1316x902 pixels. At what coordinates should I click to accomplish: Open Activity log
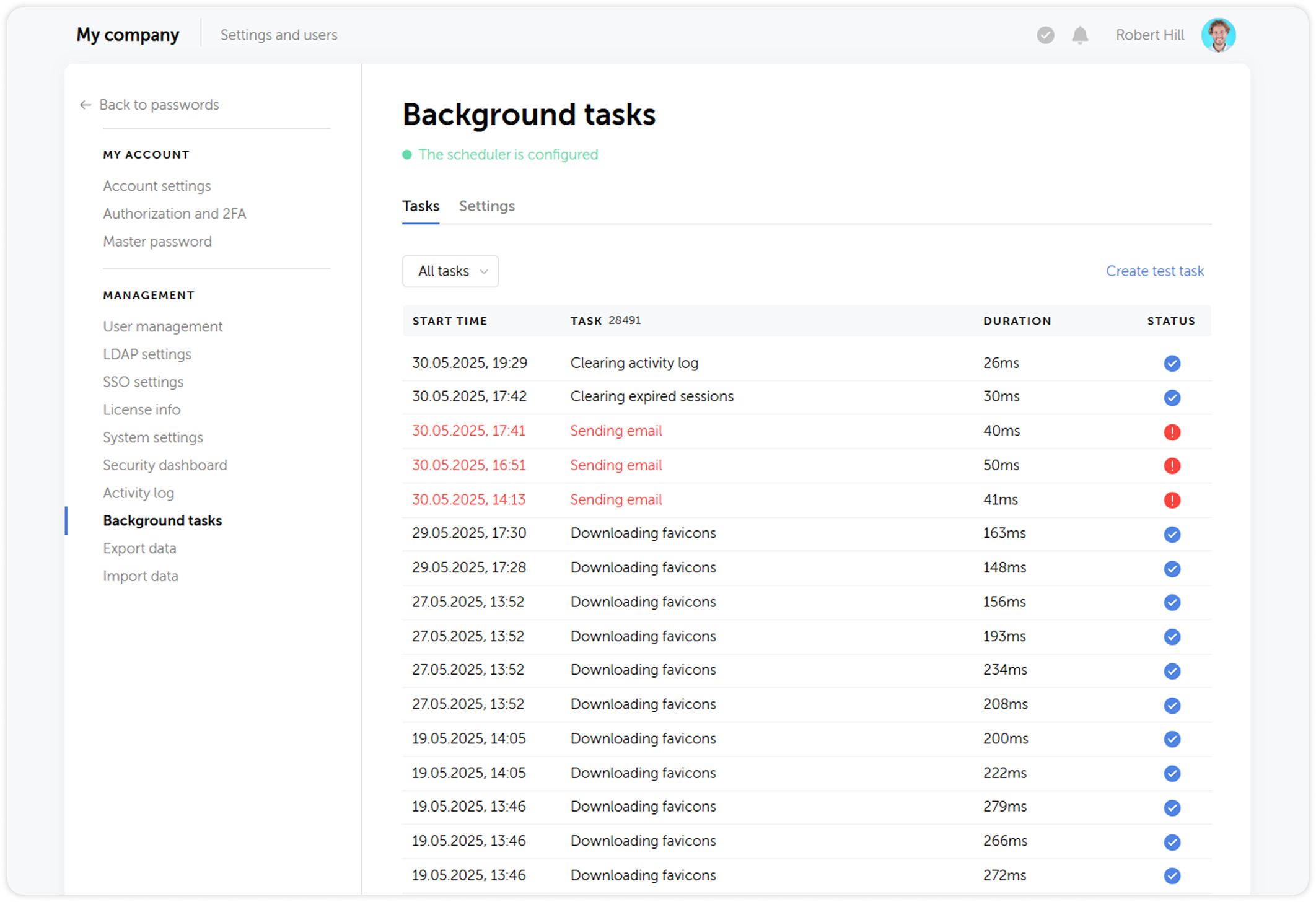[139, 493]
